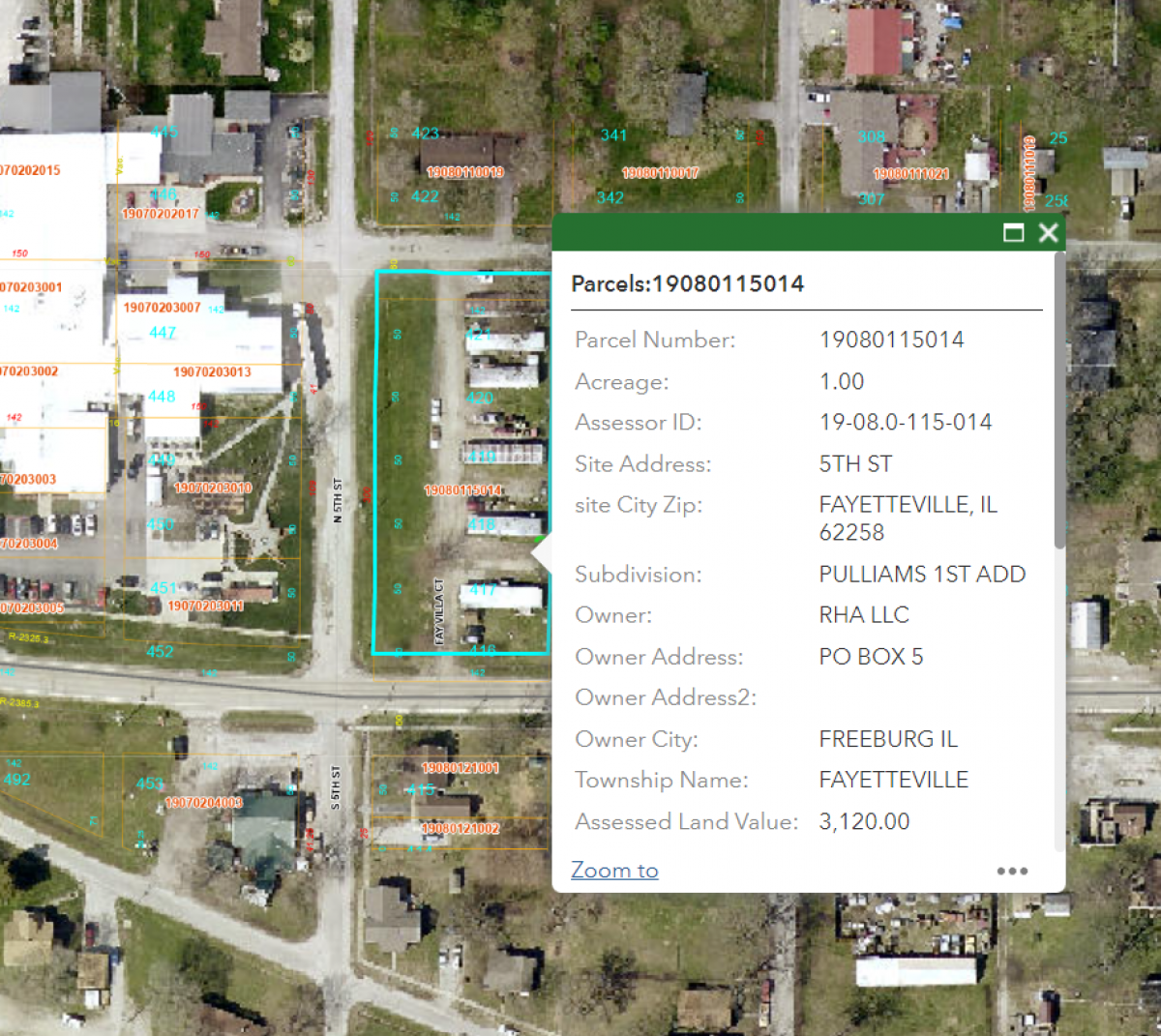The width and height of the screenshot is (1161, 1036).
Task: Select parcel 19080121001 south of road
Action: coord(461,768)
